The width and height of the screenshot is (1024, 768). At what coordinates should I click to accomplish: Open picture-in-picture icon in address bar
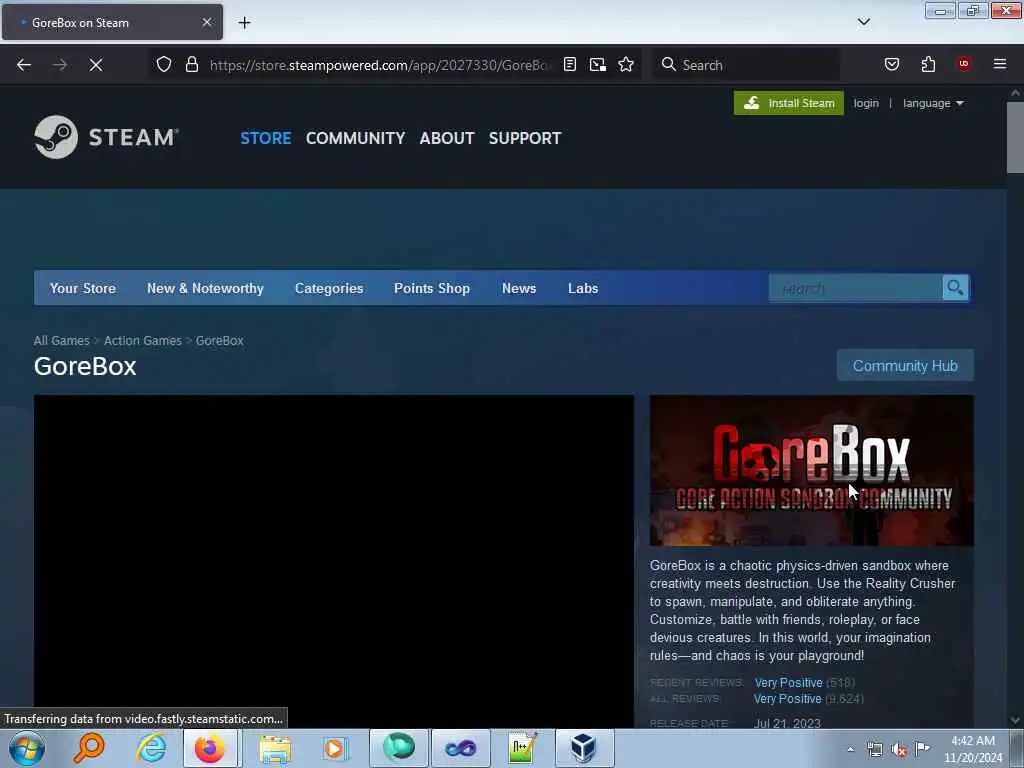point(598,64)
